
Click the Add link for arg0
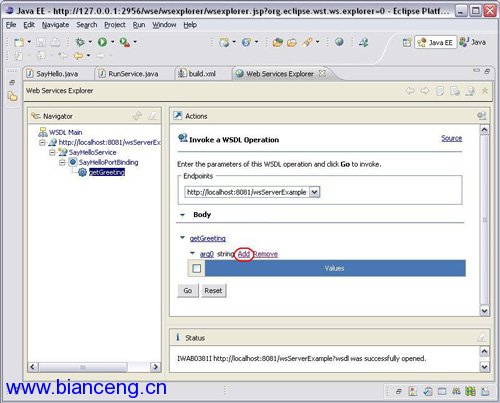pyautogui.click(x=244, y=254)
